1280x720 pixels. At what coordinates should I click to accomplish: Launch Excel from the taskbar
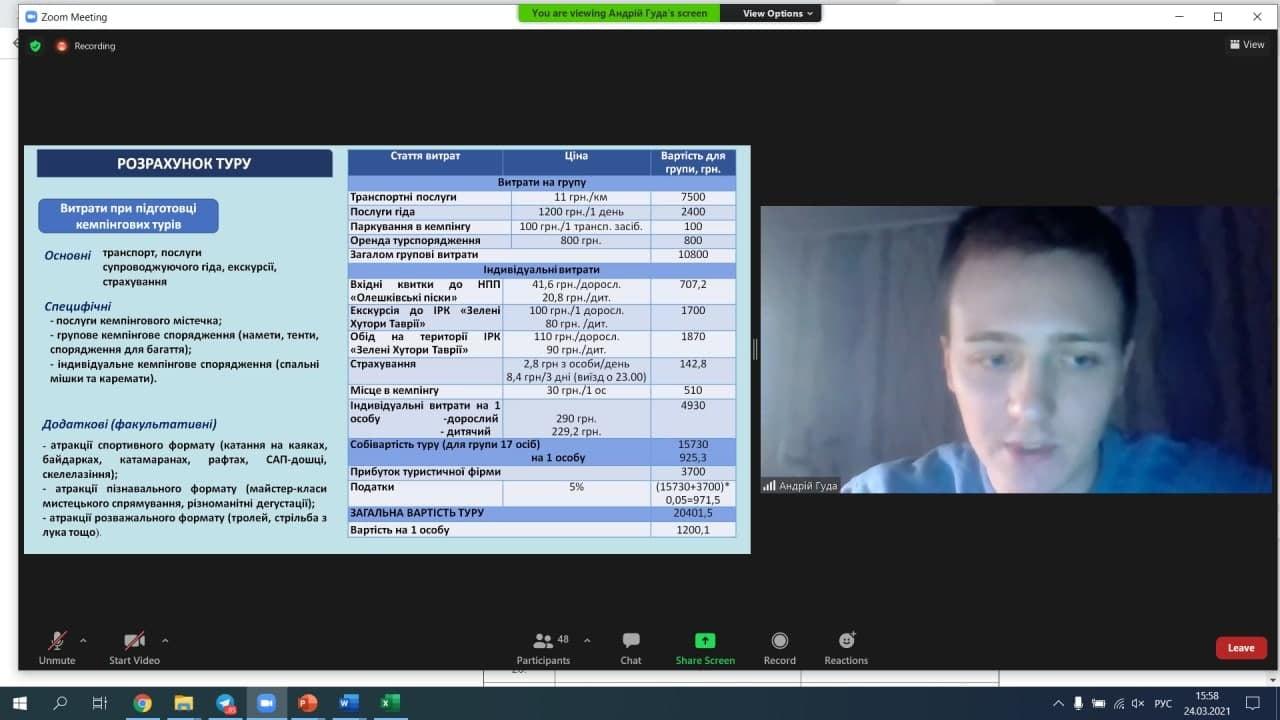(x=390, y=703)
